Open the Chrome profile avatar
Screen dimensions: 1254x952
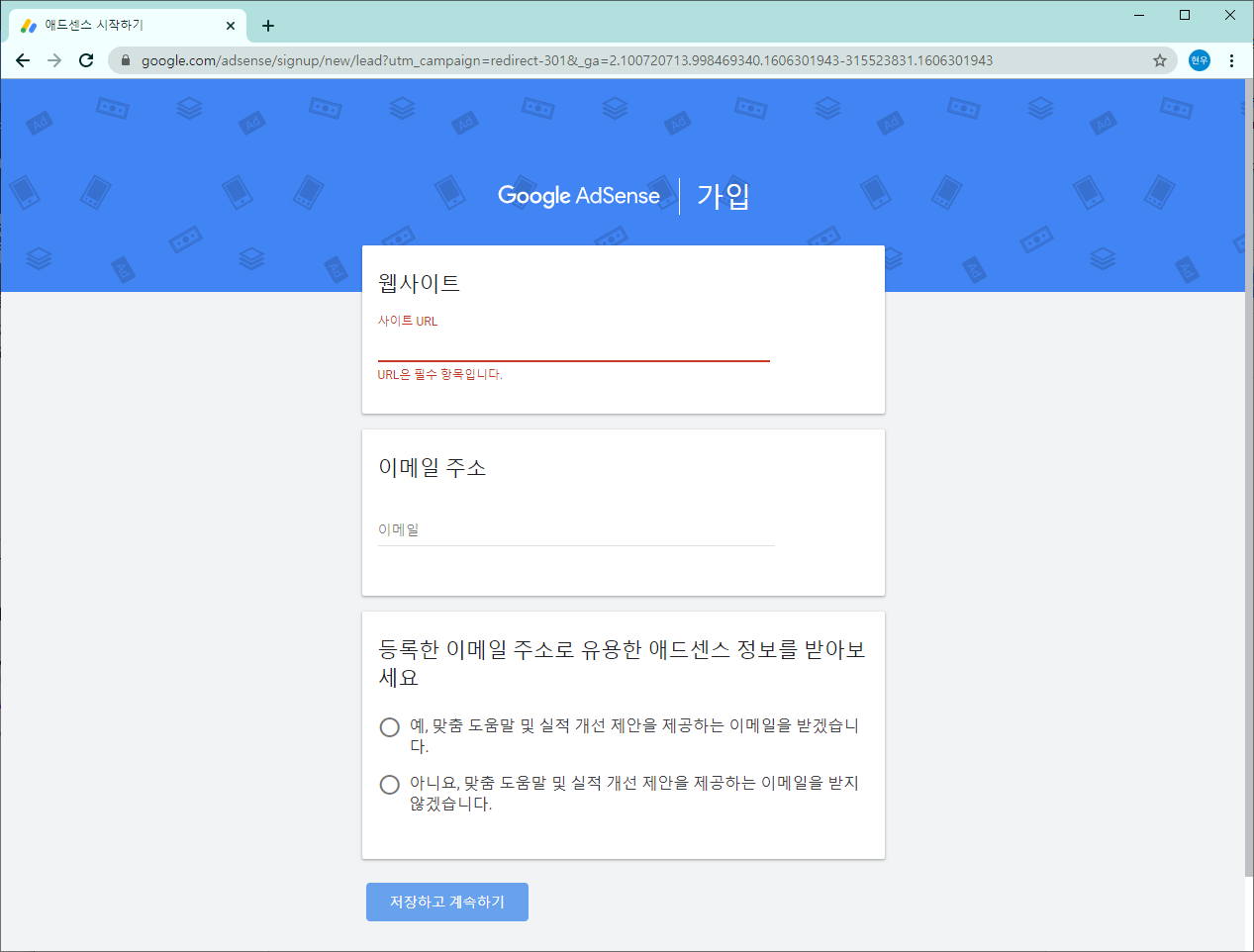(x=1200, y=60)
